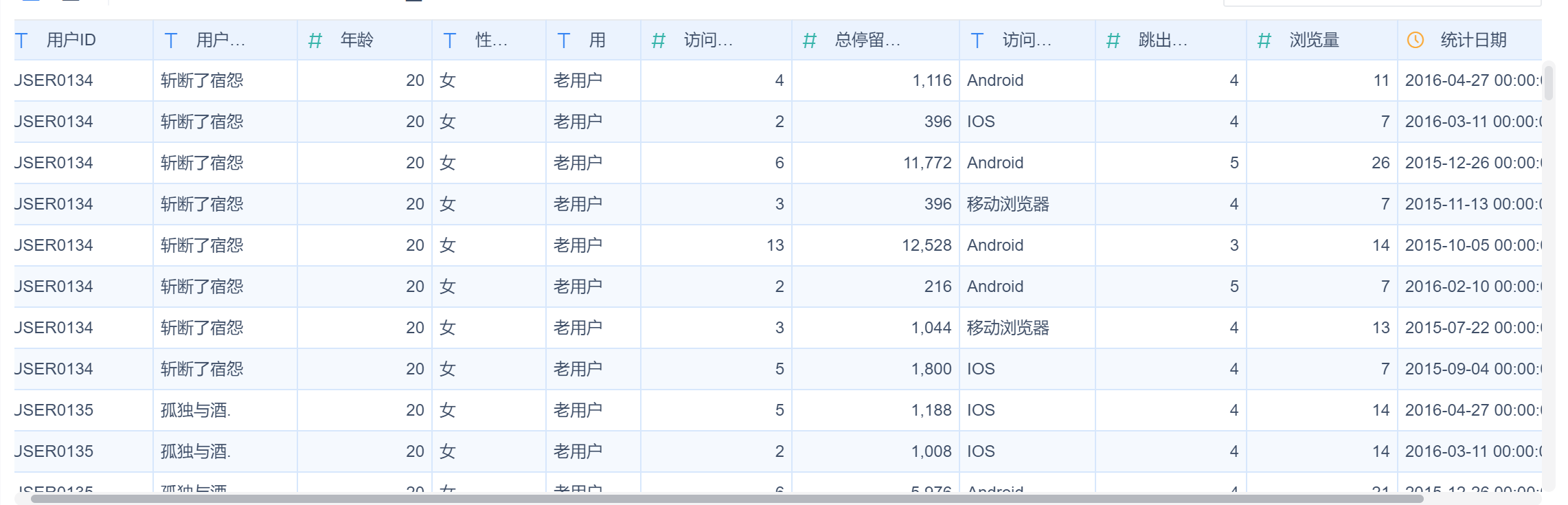Screen dimensions: 1568x505
Task: Click the numeric type icon for 跳出…
Action: point(1113,41)
